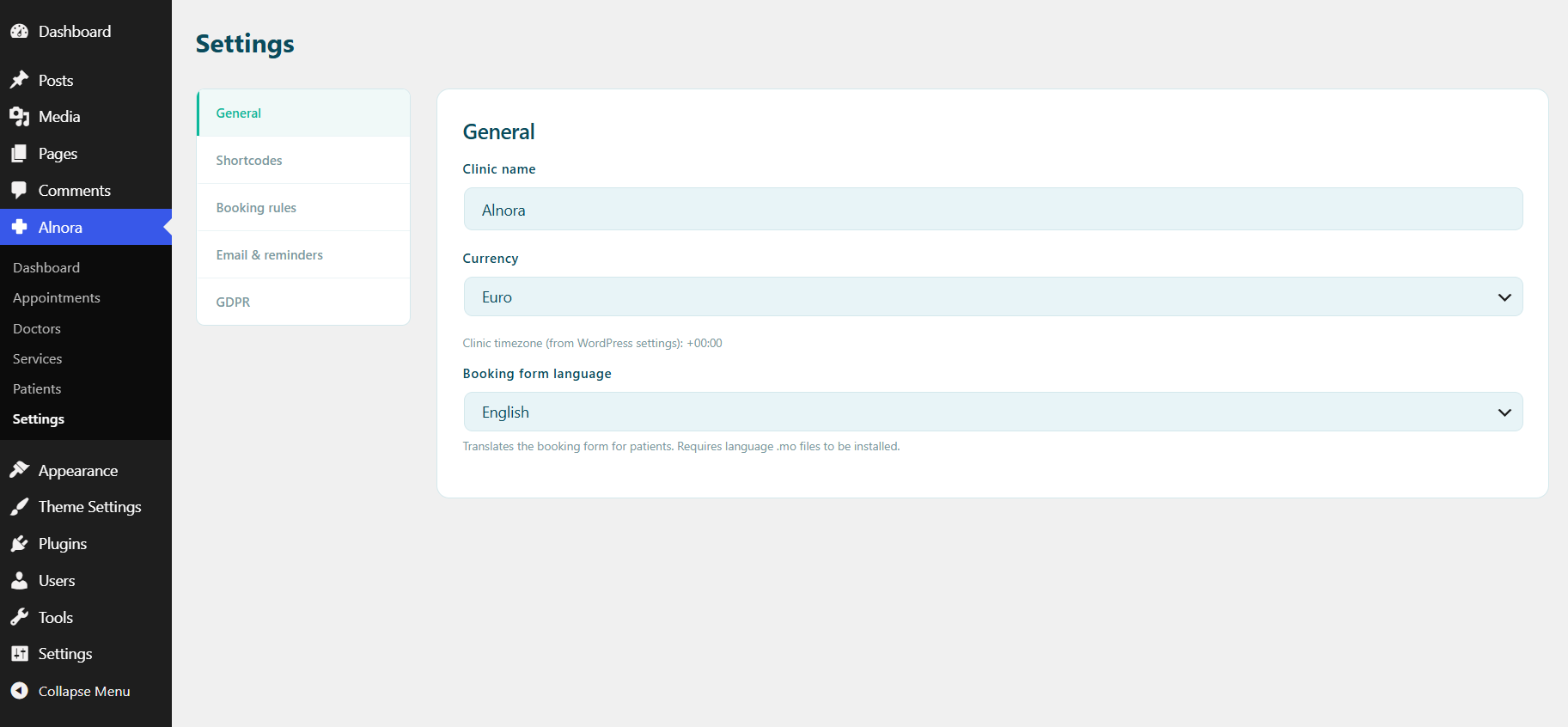
Task: Open the Tools menu label
Action: (x=56, y=617)
